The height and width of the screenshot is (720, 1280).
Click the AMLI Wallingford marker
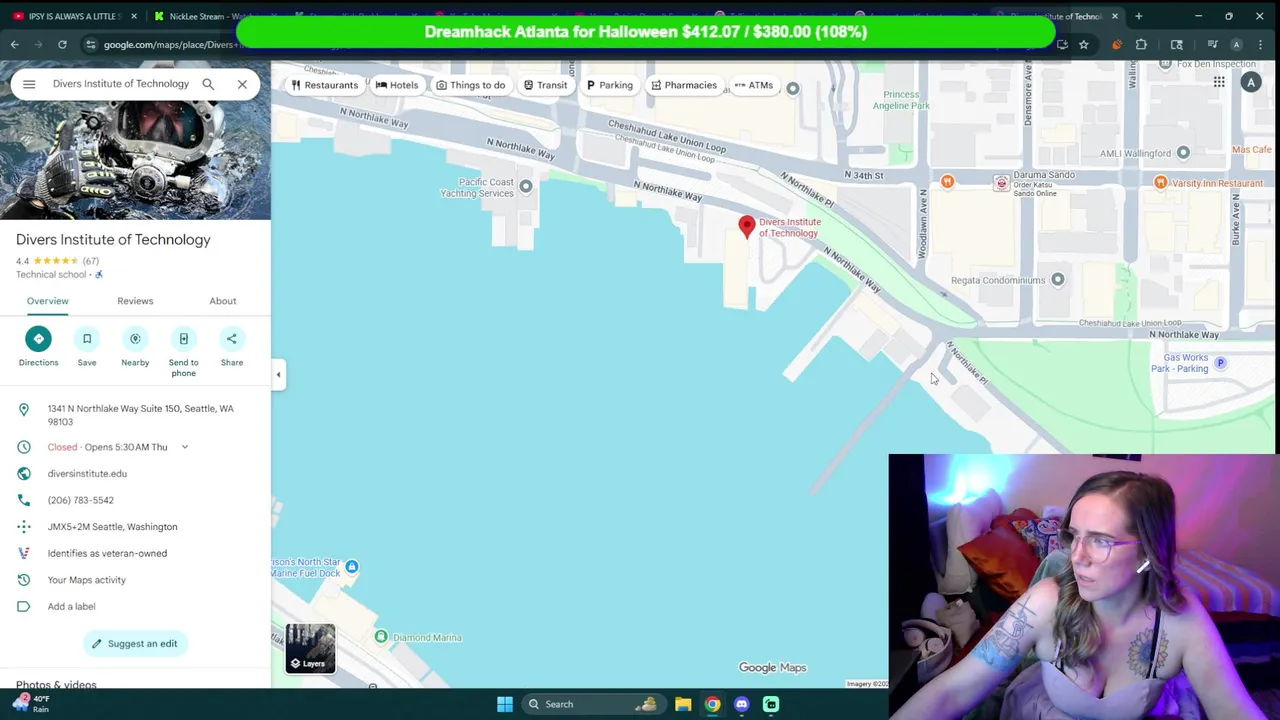(x=1183, y=153)
